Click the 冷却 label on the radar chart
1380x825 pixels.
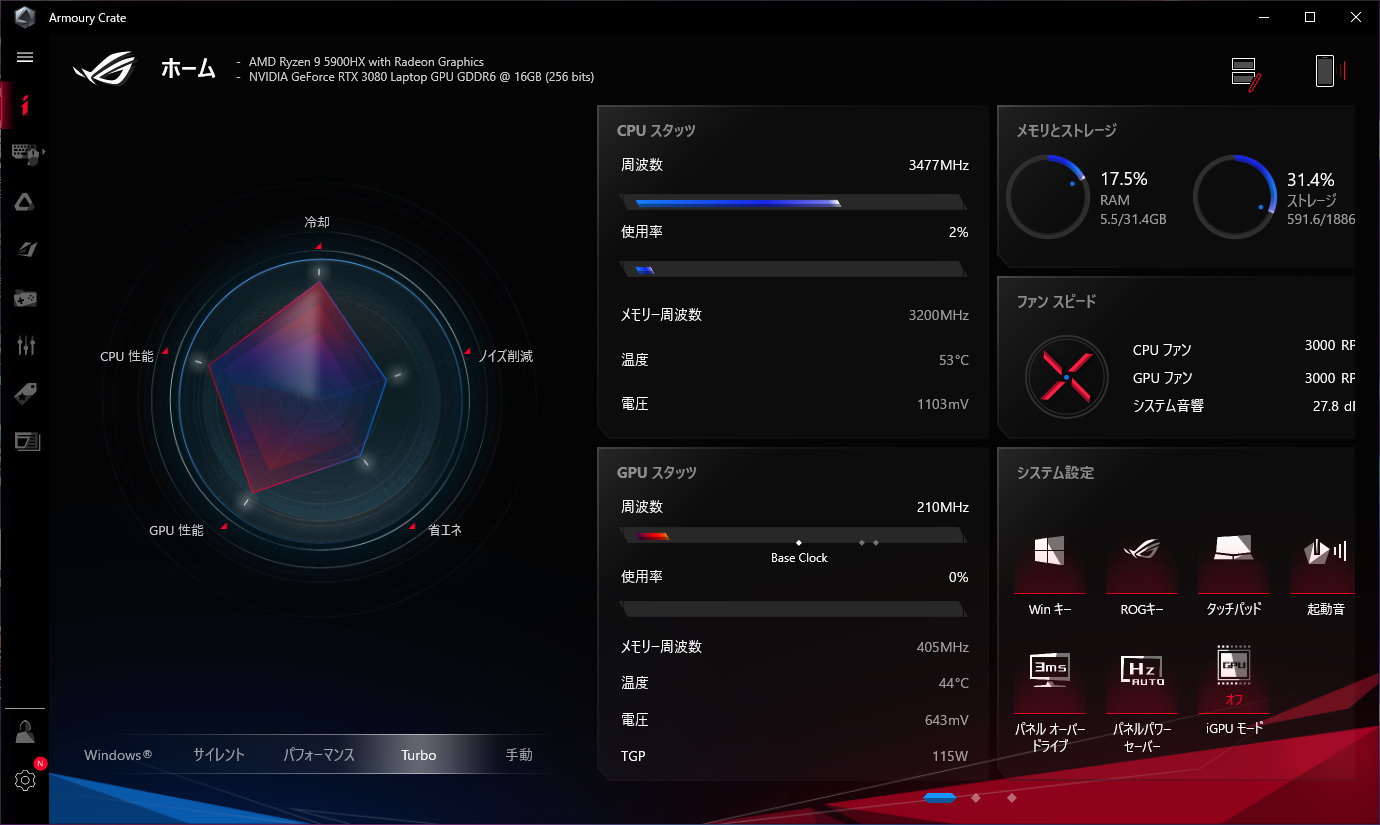point(317,222)
